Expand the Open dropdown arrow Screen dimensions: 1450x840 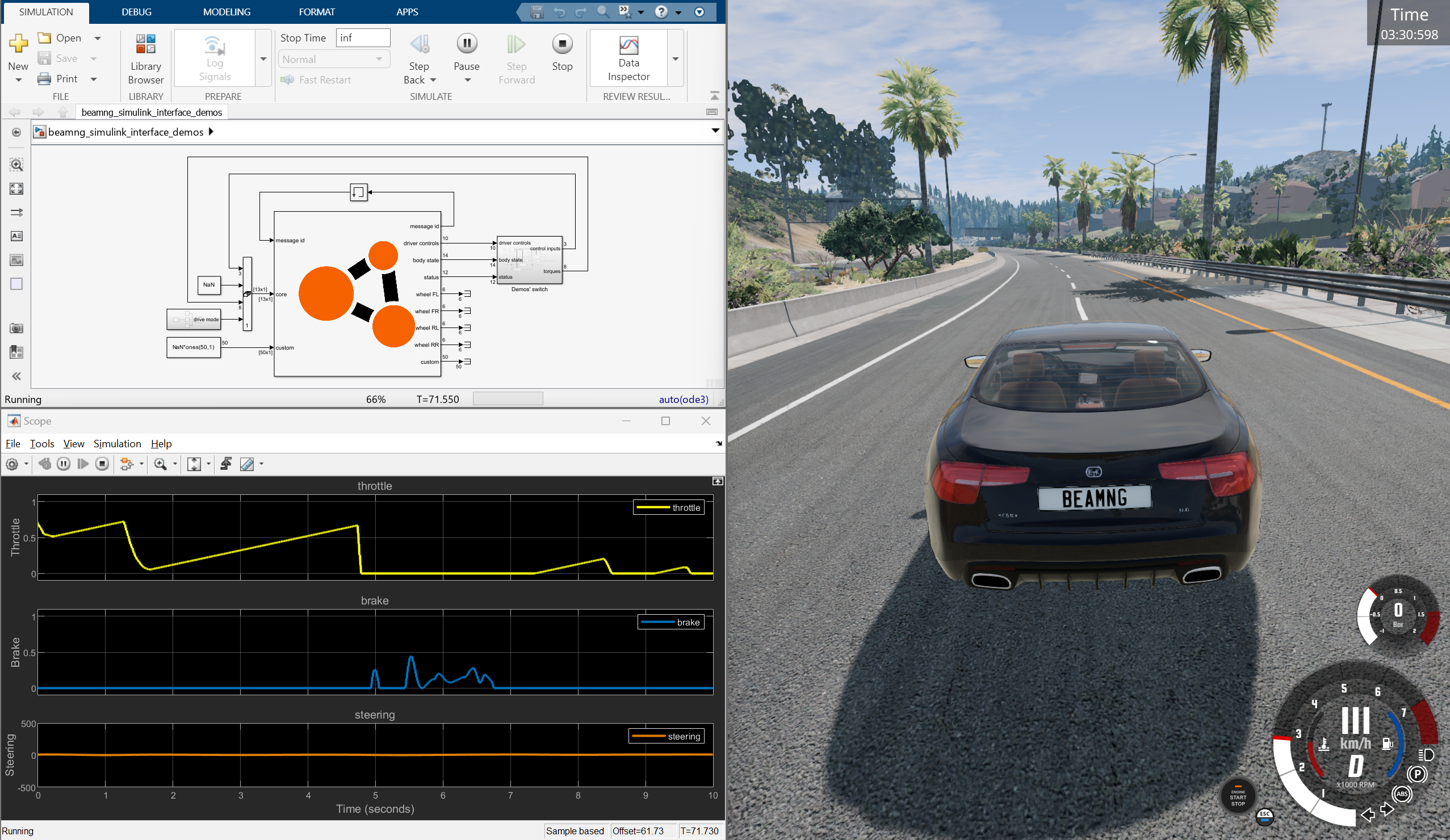97,38
